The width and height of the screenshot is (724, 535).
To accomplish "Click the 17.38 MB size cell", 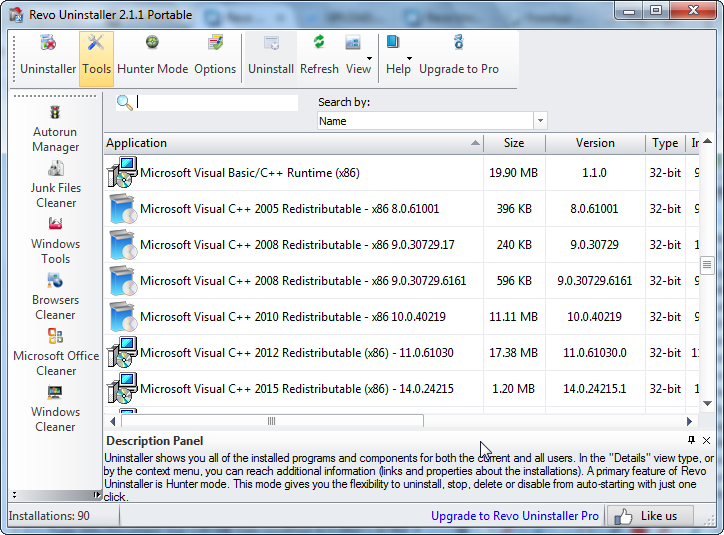I will pos(513,353).
